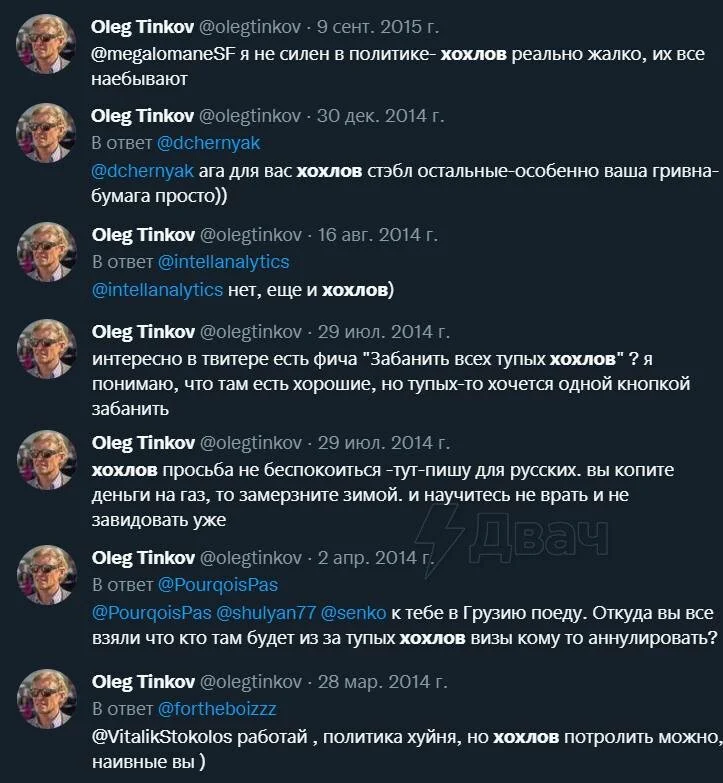Image resolution: width=723 pixels, height=783 pixels.
Task: Open the 2 апр. 2014 г. timestamp
Action: click(x=375, y=558)
